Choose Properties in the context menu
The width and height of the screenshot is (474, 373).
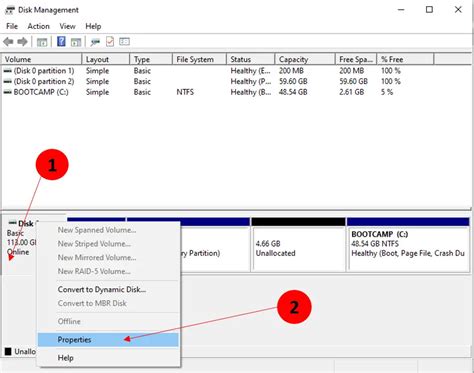[x=108, y=340]
